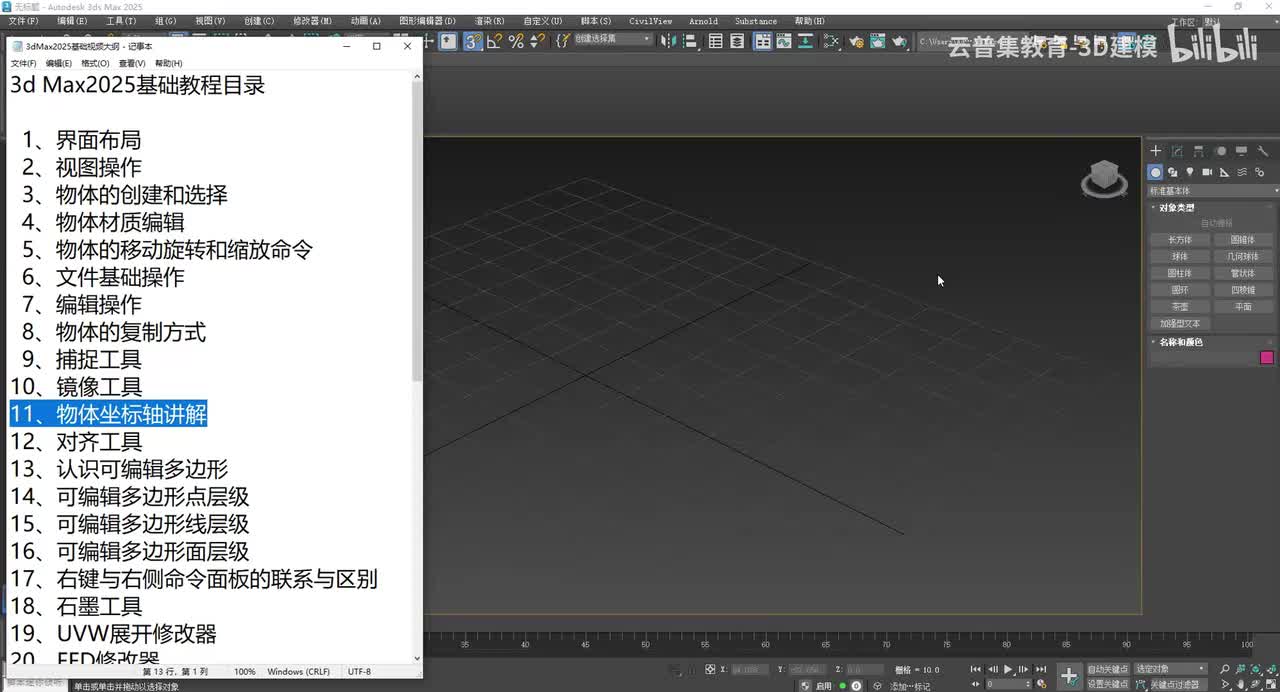Open the Render Setup teapot icon
This screenshot has height=692, width=1280.
pos(856,41)
